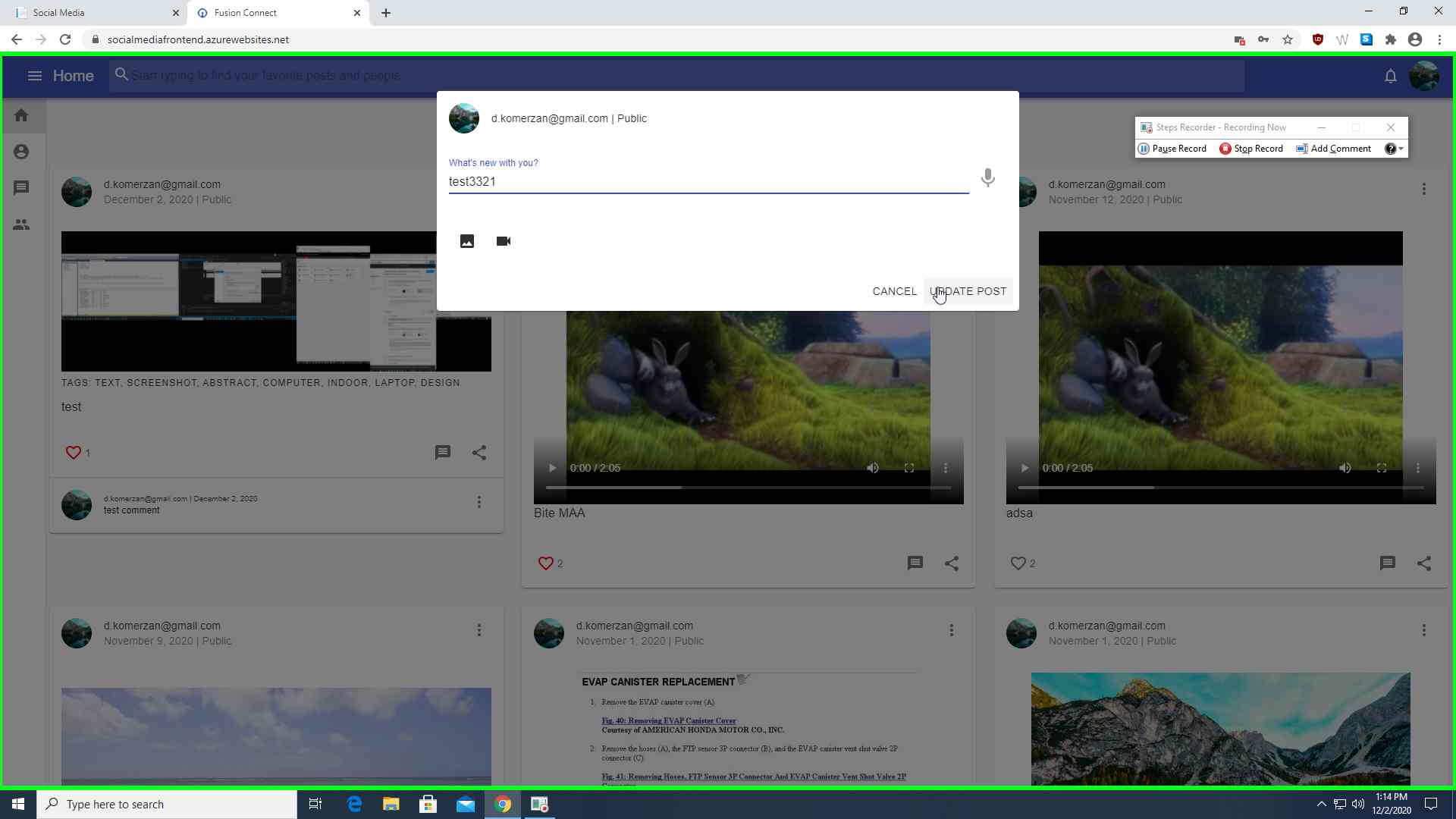Click the Home title in header
This screenshot has width=1456, height=819.
coord(74,76)
